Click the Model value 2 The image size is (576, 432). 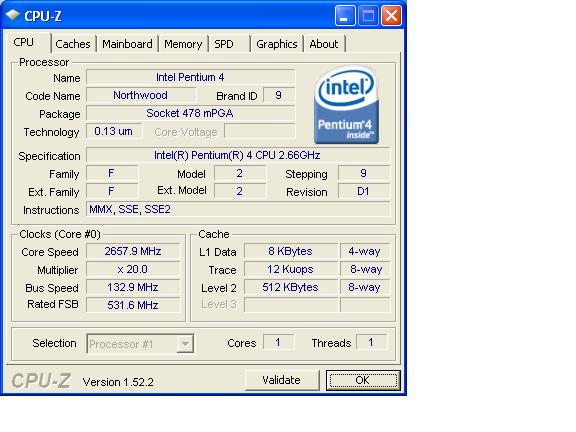(240, 173)
